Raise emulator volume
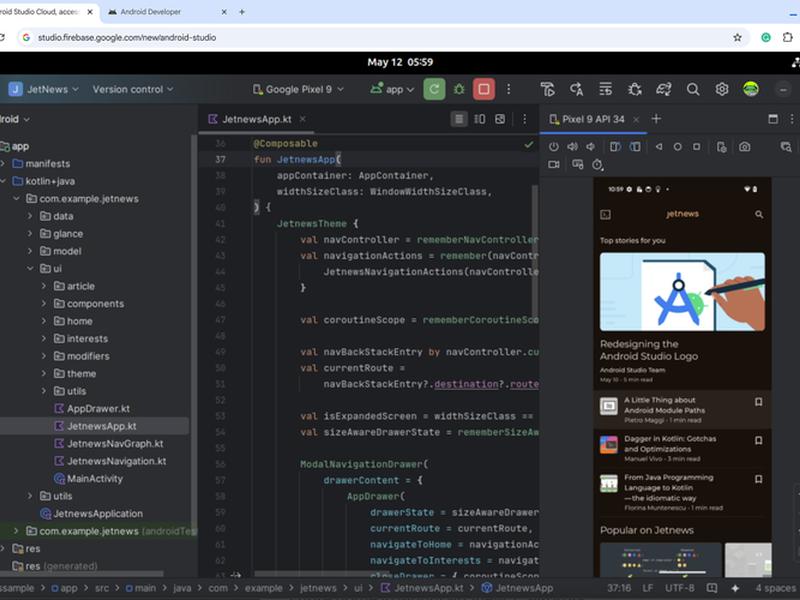The image size is (800, 600). (572, 147)
